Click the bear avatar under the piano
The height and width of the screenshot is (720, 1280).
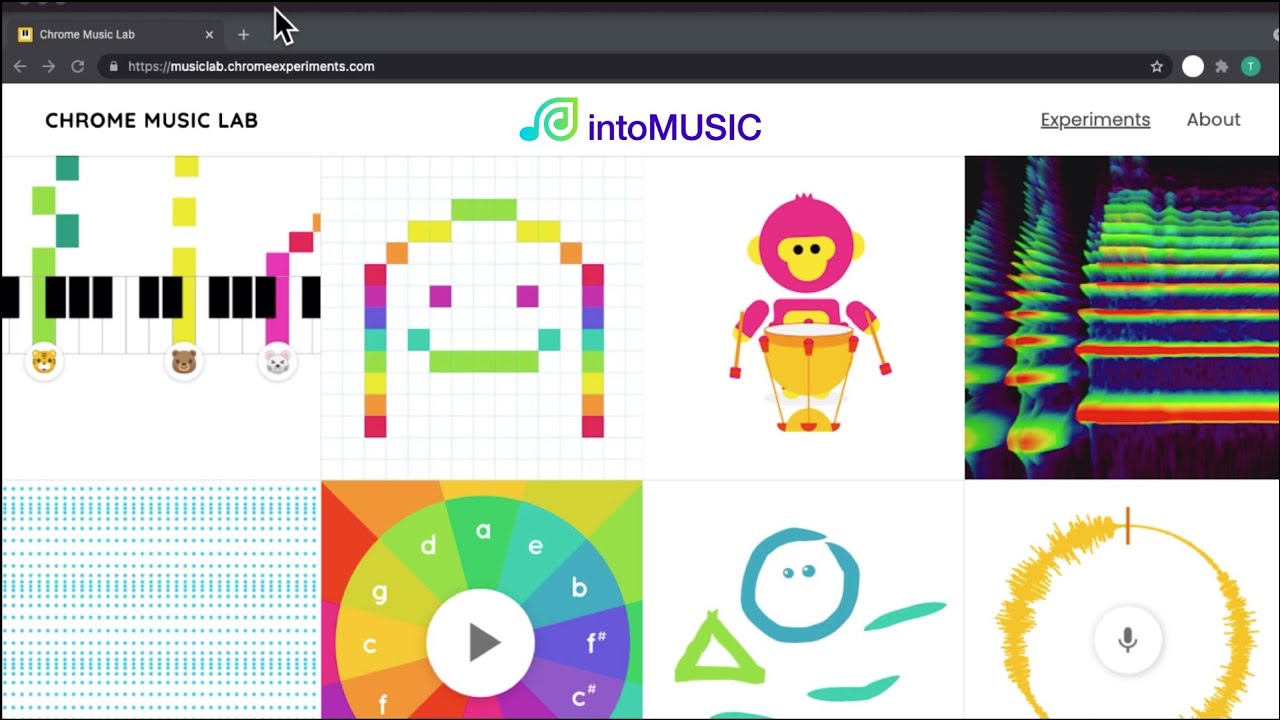click(184, 361)
